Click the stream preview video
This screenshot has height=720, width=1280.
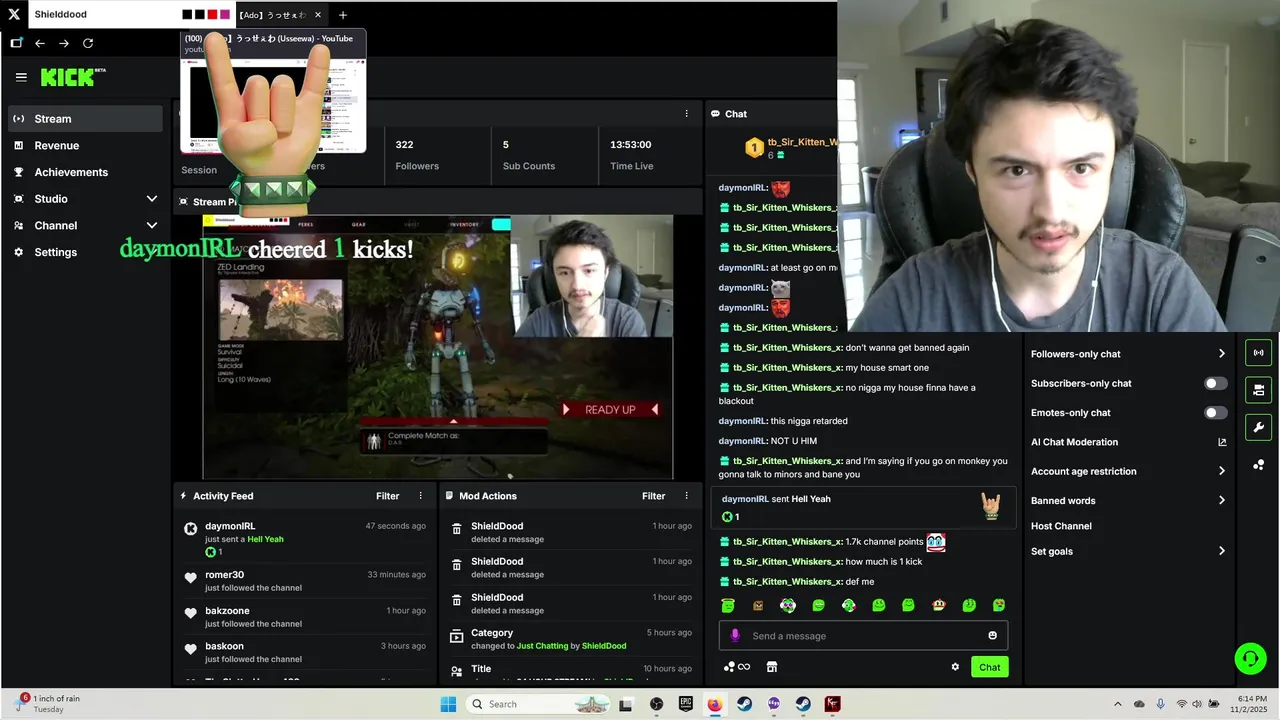(x=438, y=347)
